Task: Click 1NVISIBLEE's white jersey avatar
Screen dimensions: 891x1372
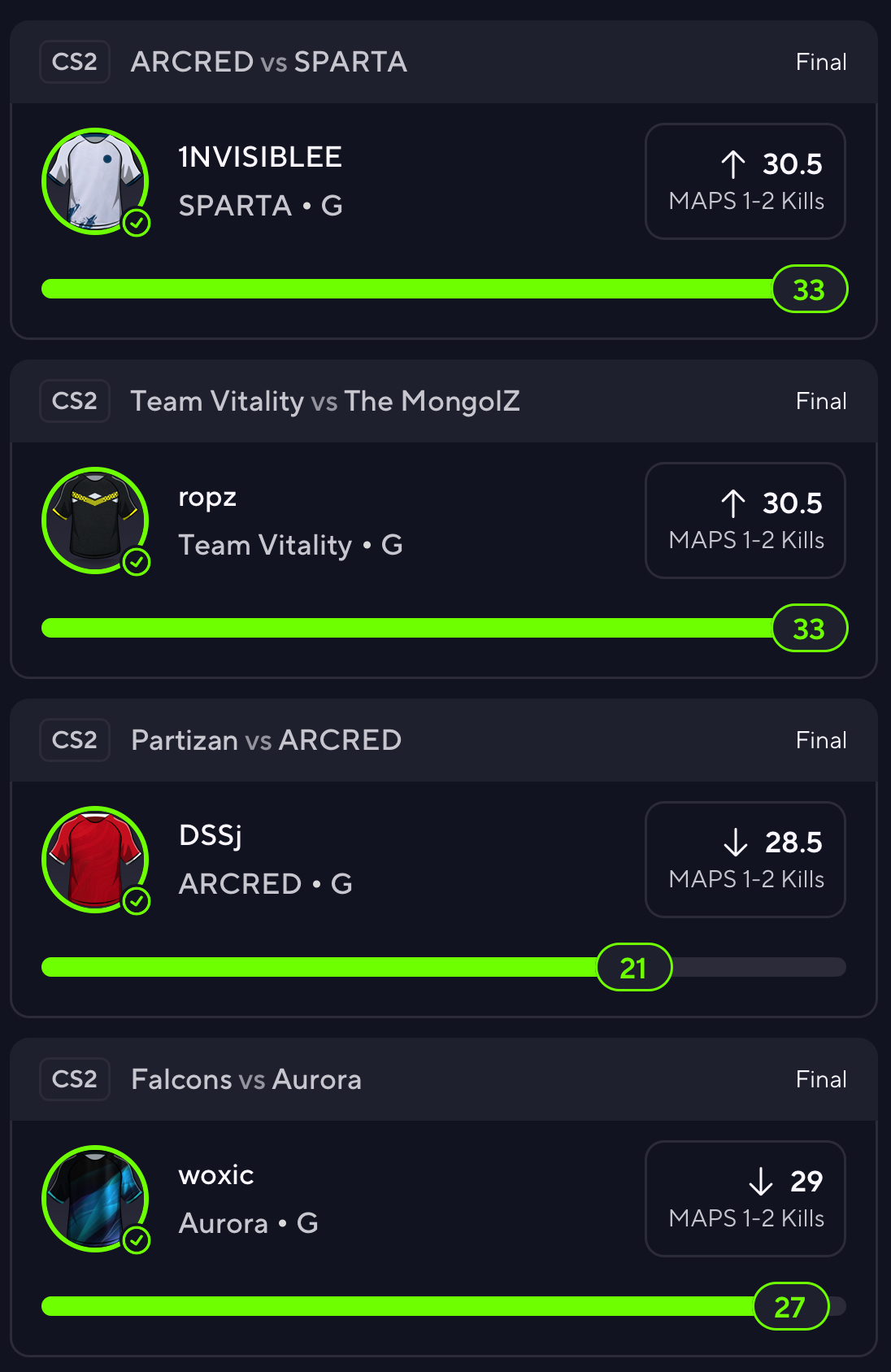Action: (94, 181)
